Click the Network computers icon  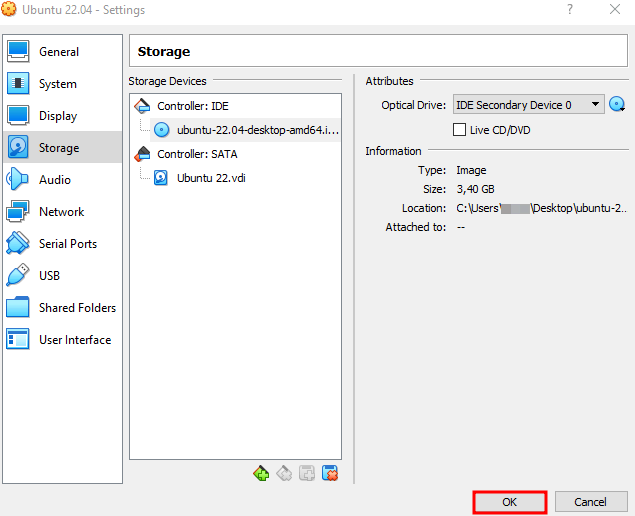tap(18, 211)
